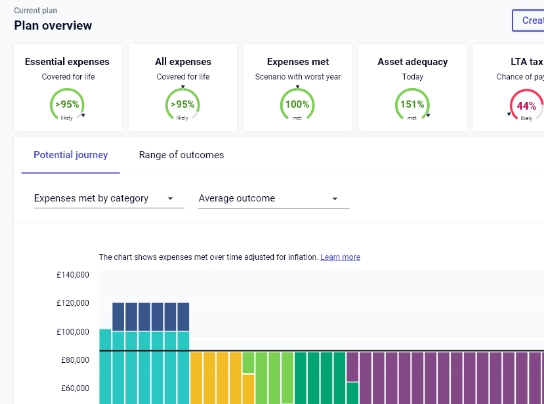Screen dimensions: 544x404
Task: Click the first yellow bar in the chart
Action: click(x=196, y=378)
